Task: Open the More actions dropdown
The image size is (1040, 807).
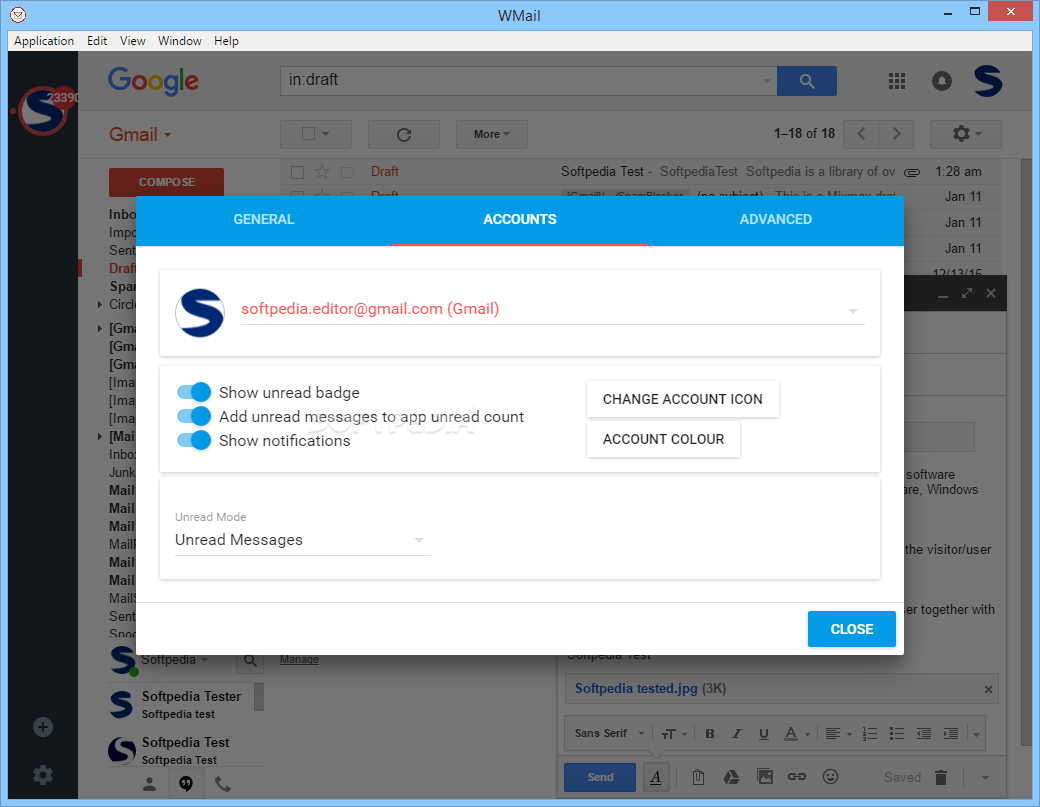Action: pos(491,135)
